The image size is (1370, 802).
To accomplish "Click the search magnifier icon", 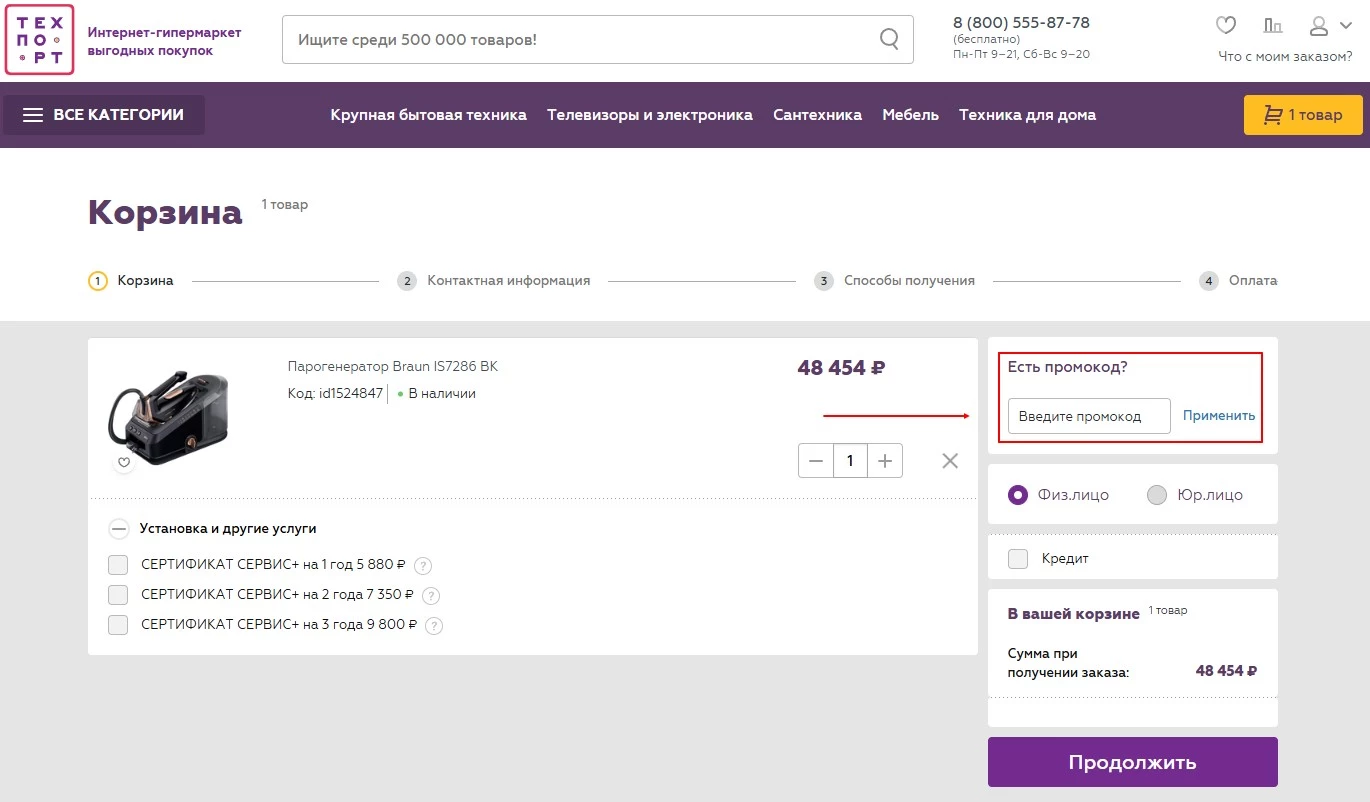I will tap(889, 39).
